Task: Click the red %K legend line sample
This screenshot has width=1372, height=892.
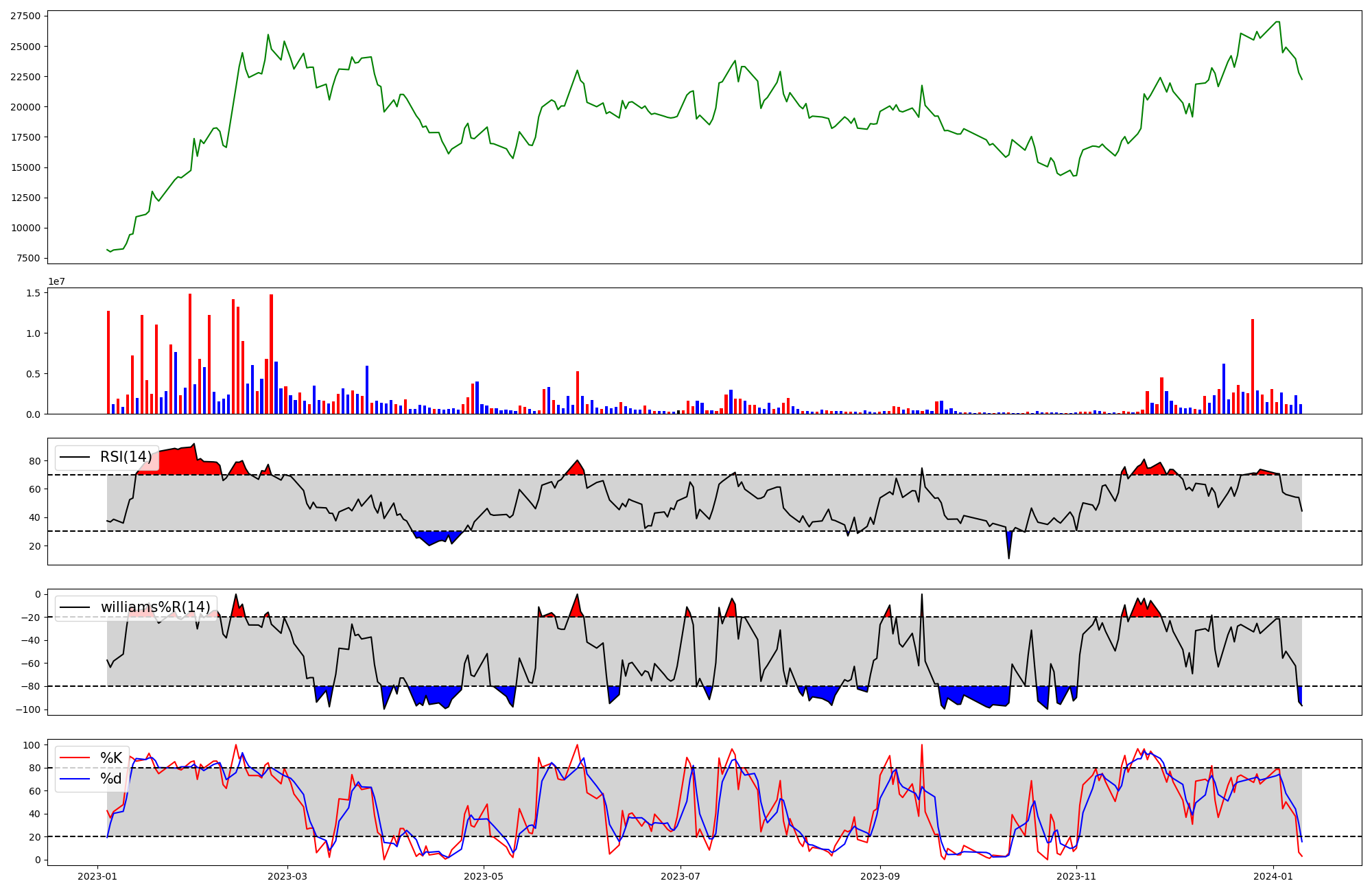Action: (x=75, y=758)
